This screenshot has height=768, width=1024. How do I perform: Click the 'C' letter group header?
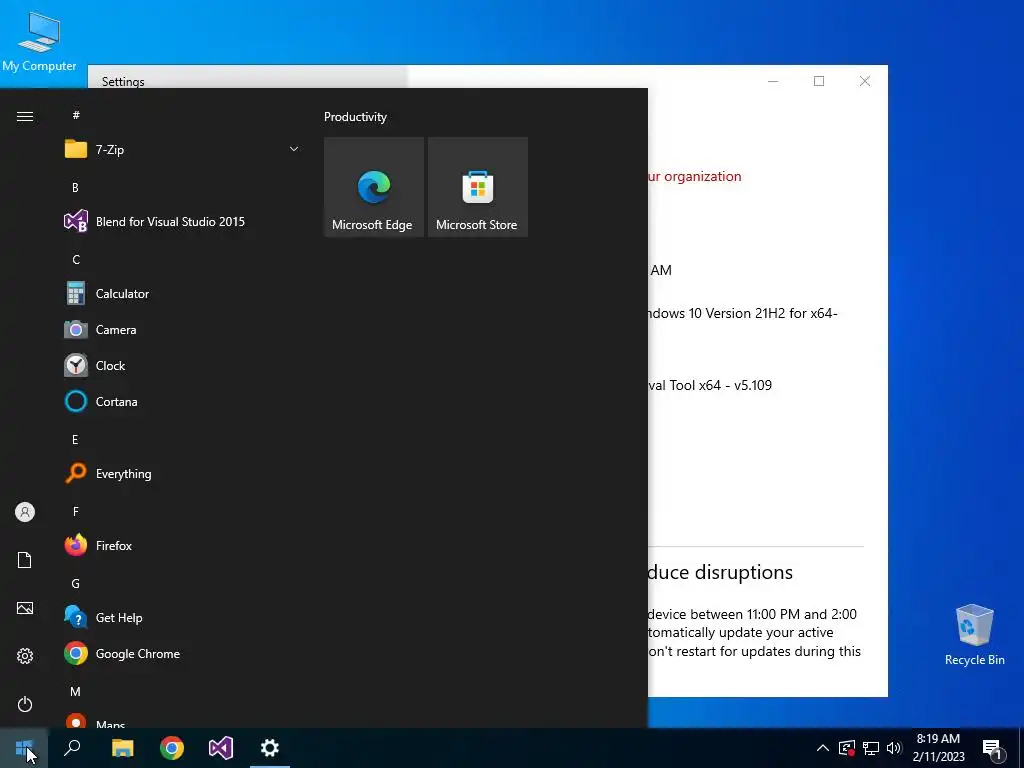click(76, 260)
